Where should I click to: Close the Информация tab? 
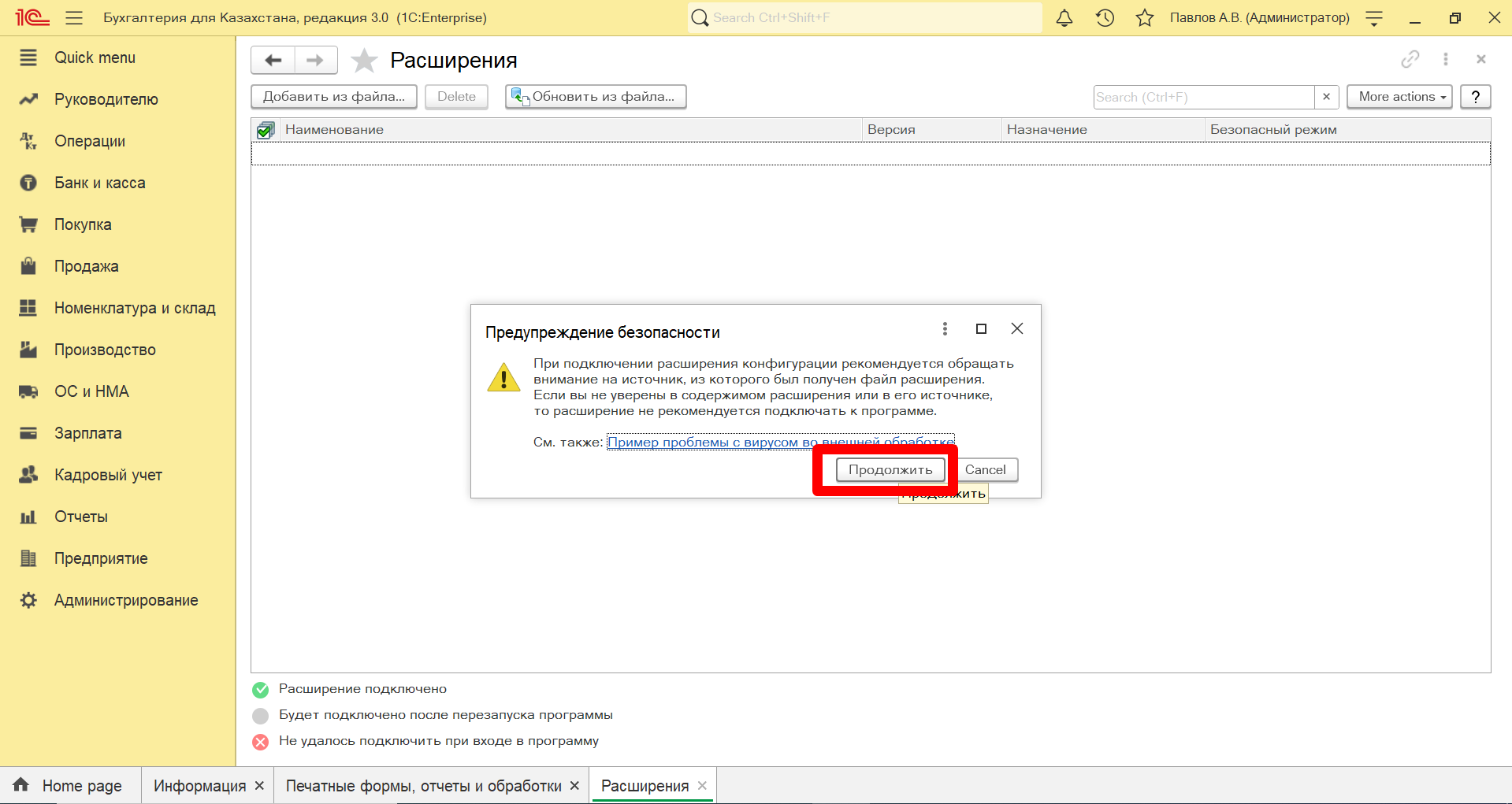[260, 786]
